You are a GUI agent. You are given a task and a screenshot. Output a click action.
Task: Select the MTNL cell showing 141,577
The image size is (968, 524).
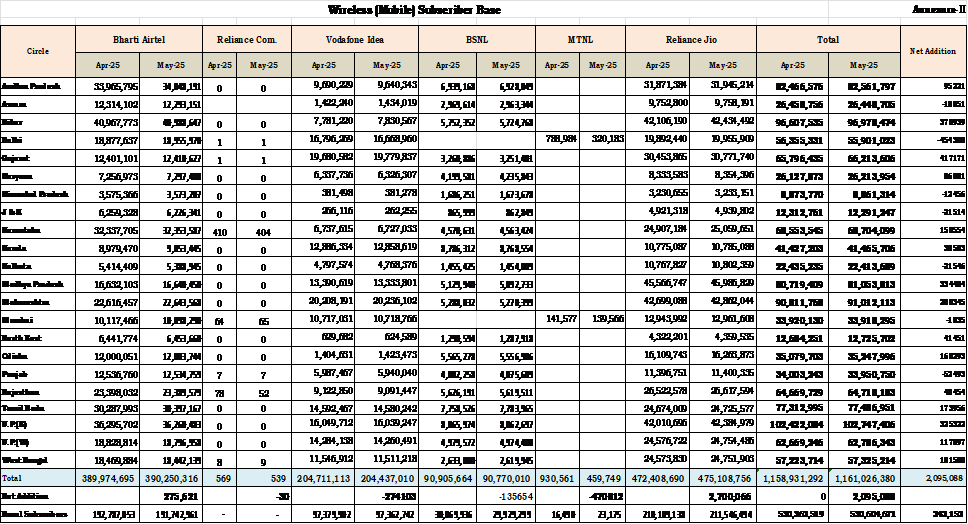click(x=557, y=319)
